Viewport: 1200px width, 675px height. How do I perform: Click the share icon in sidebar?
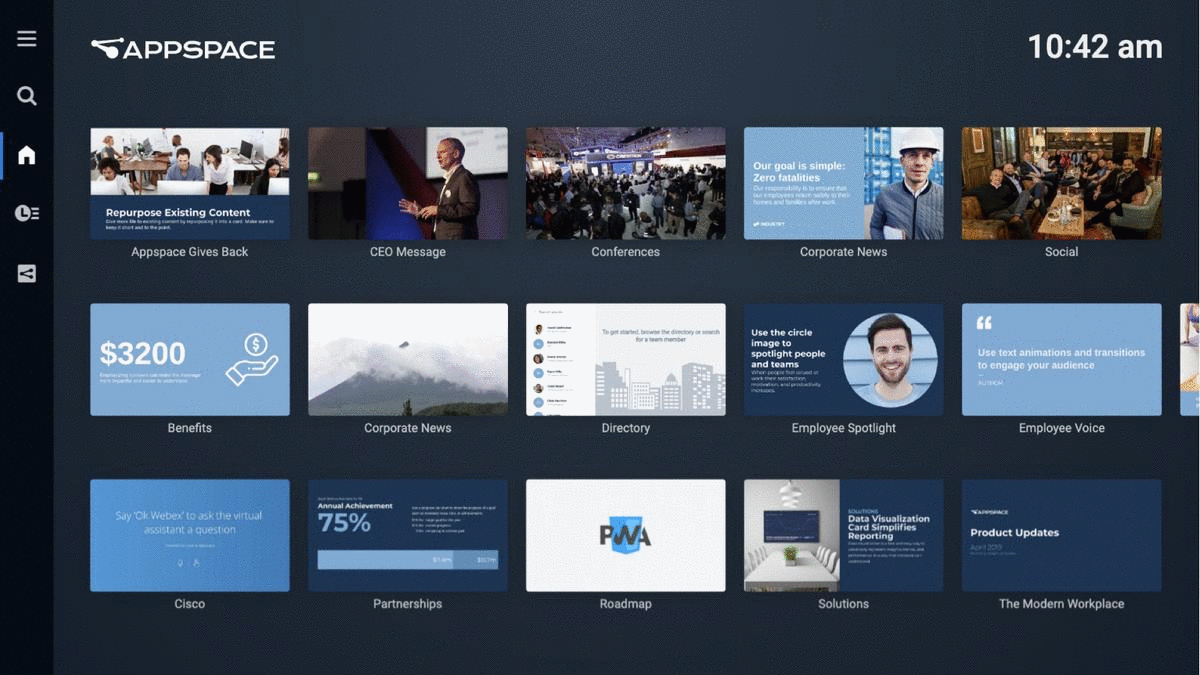pos(27,273)
